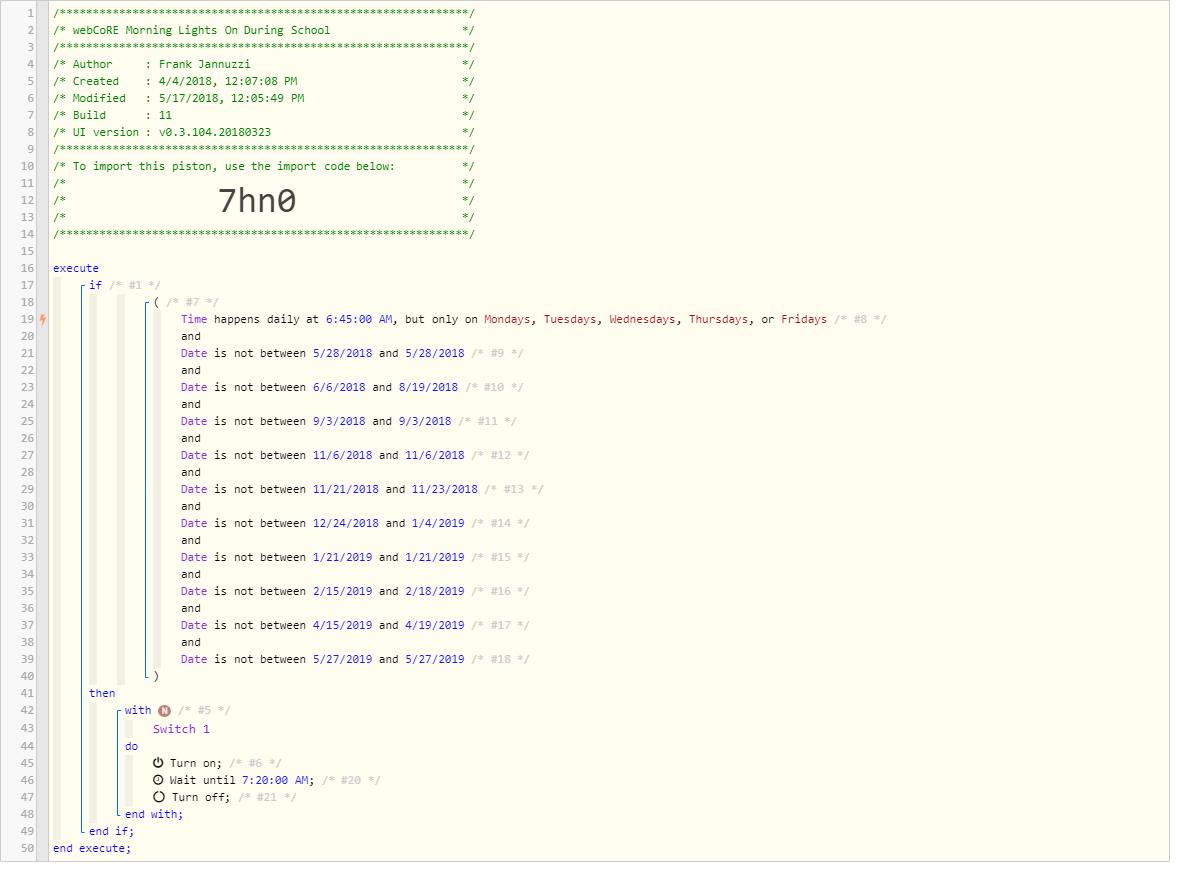Image resolution: width=1178 pixels, height=870 pixels.
Task: Click the with keyword on line 42
Action: [x=137, y=712]
